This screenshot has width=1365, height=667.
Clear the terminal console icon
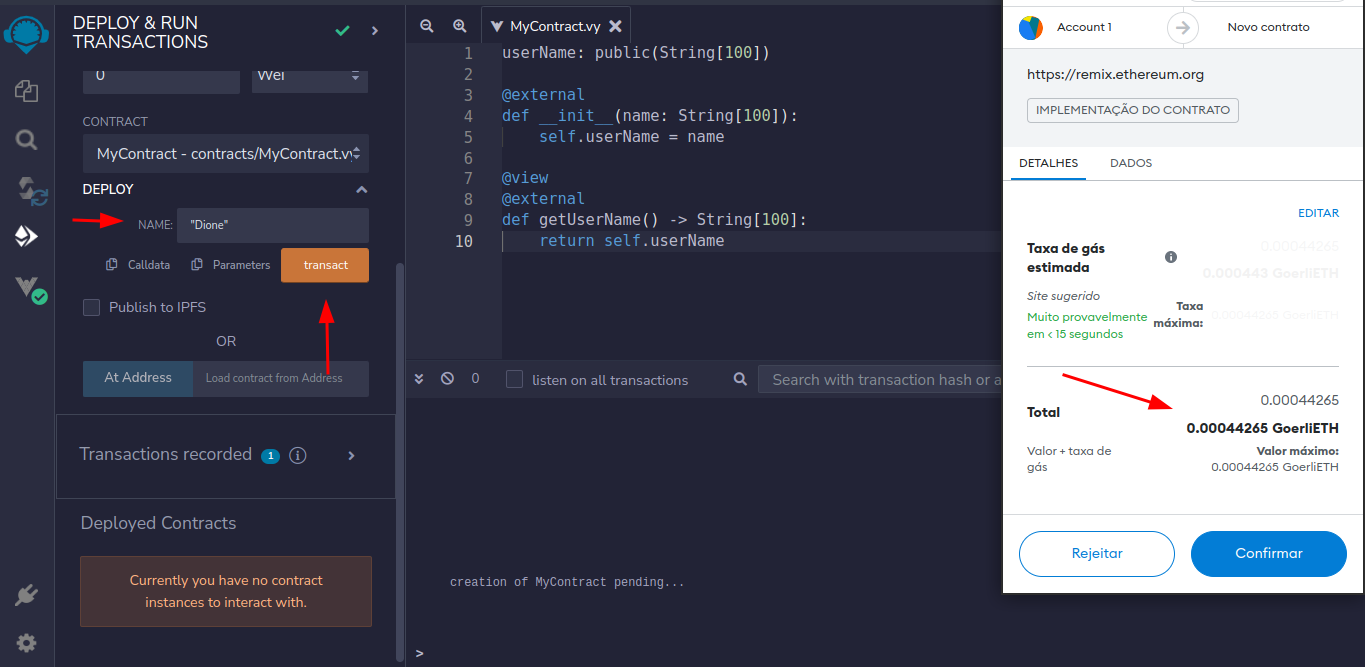(x=447, y=379)
